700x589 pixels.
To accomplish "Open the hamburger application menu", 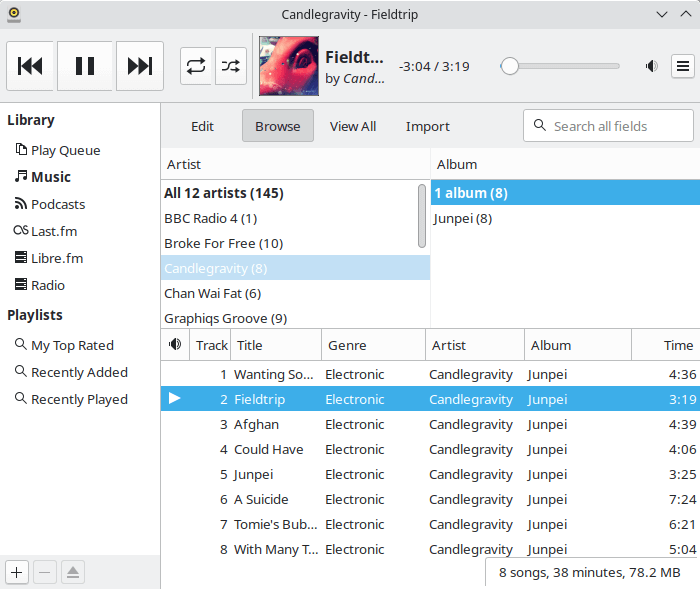I will click(x=683, y=66).
